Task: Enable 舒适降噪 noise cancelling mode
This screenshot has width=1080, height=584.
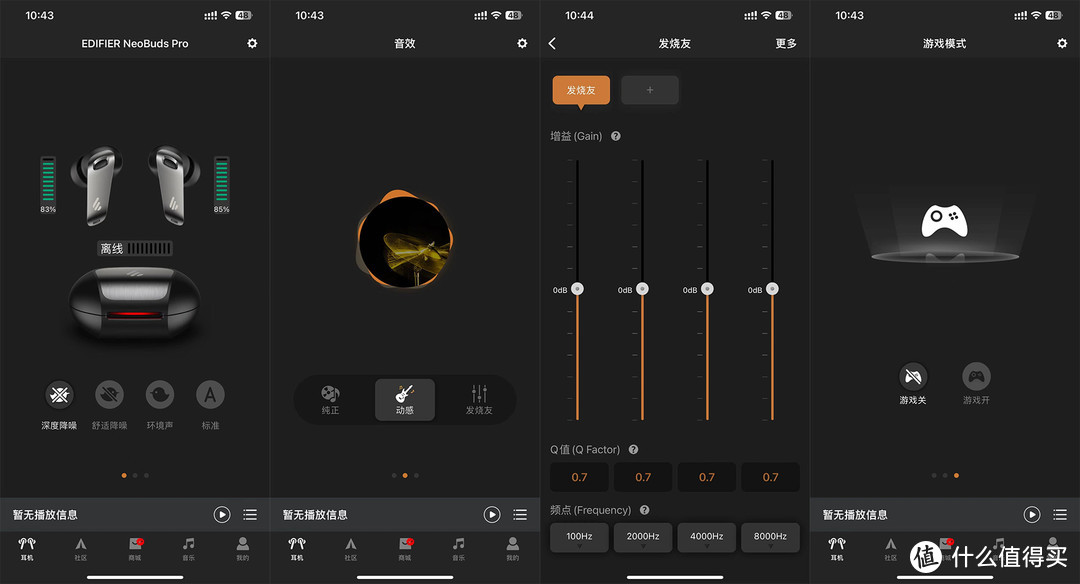Action: click(x=110, y=395)
